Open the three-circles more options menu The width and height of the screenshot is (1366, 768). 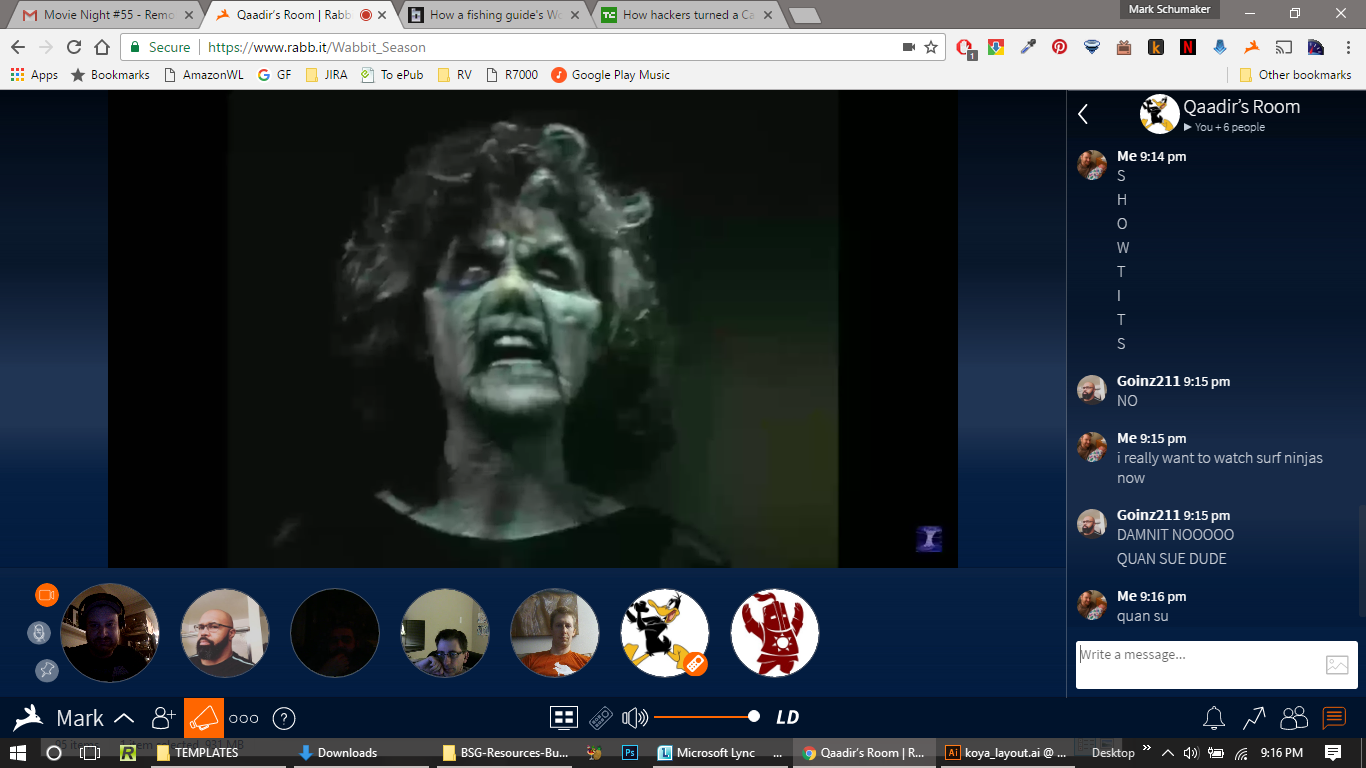point(244,718)
